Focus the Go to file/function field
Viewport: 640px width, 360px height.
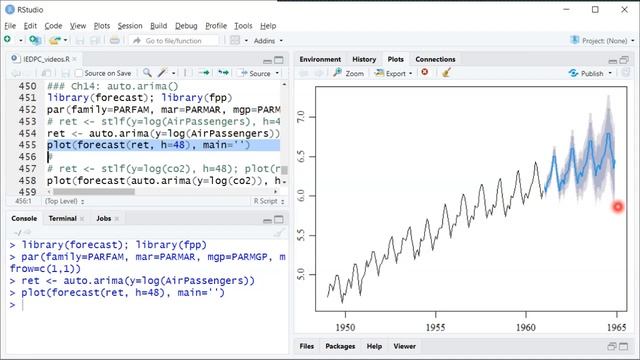tap(173, 41)
